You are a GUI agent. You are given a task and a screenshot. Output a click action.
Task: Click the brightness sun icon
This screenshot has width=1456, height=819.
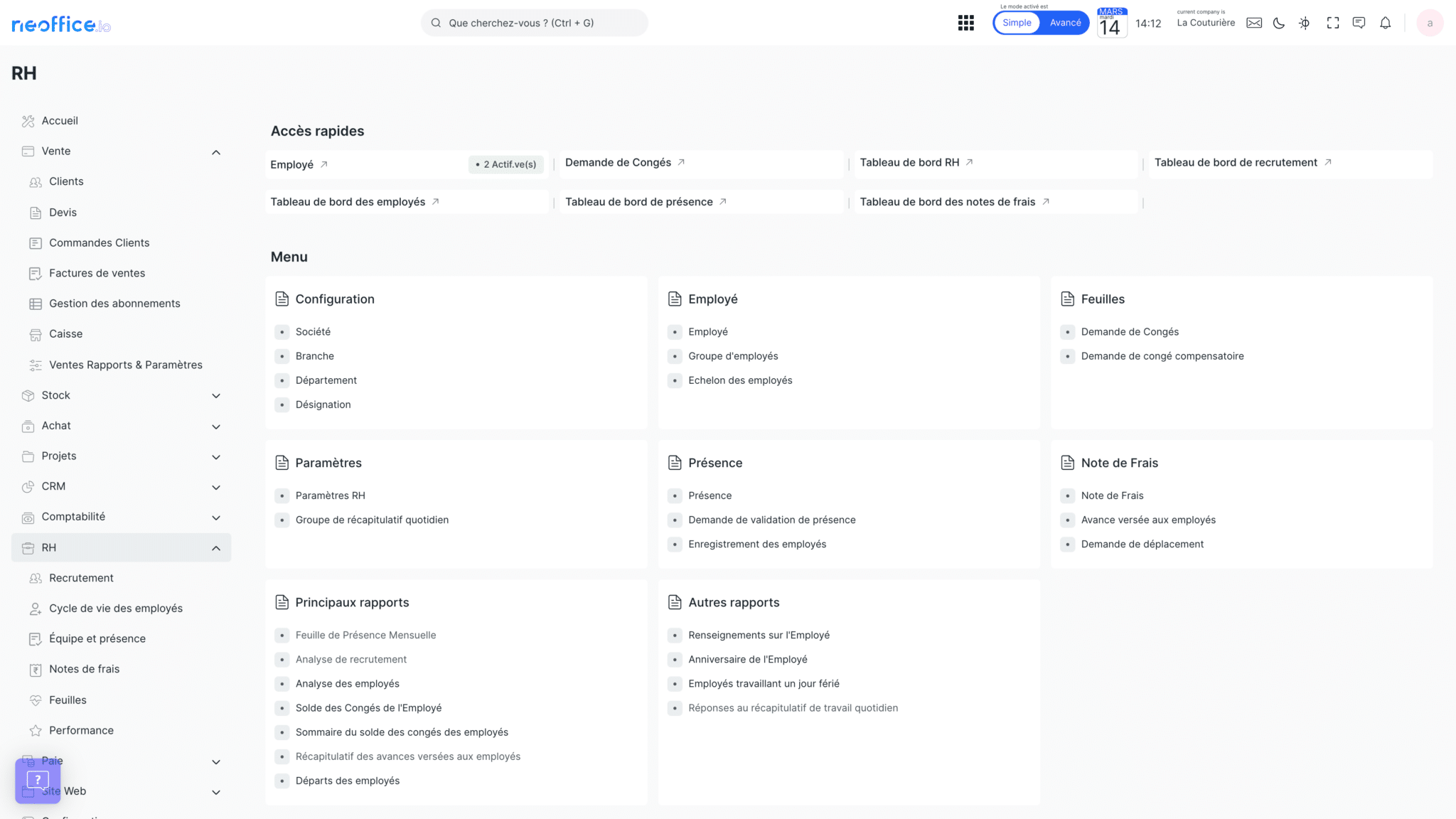(x=1304, y=23)
